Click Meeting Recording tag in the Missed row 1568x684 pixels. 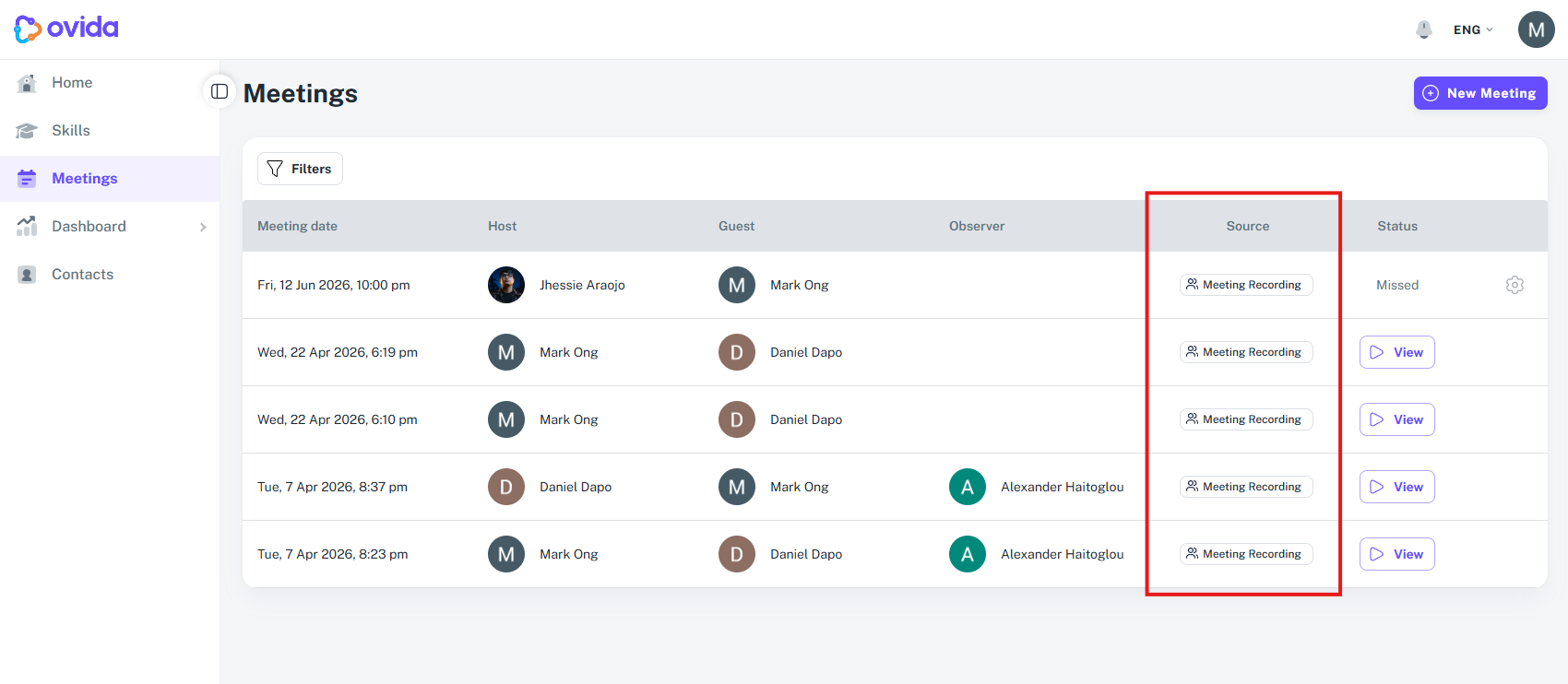[1246, 285]
